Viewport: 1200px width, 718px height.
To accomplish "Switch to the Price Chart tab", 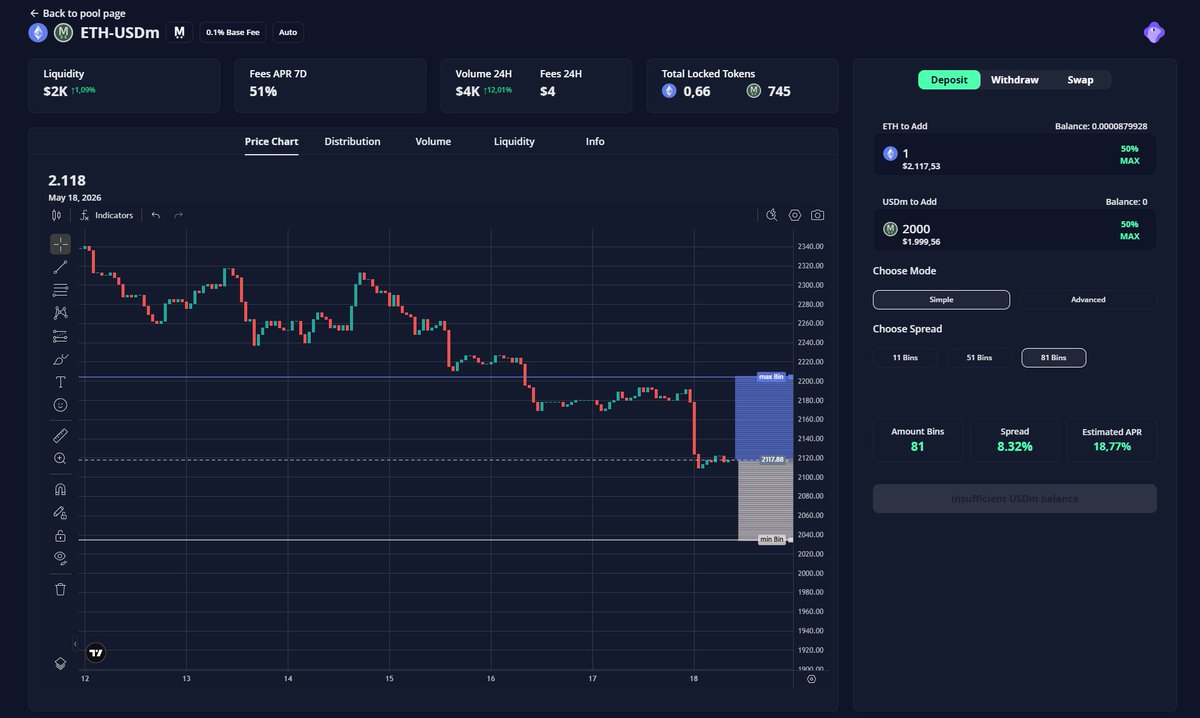I will coord(271,142).
